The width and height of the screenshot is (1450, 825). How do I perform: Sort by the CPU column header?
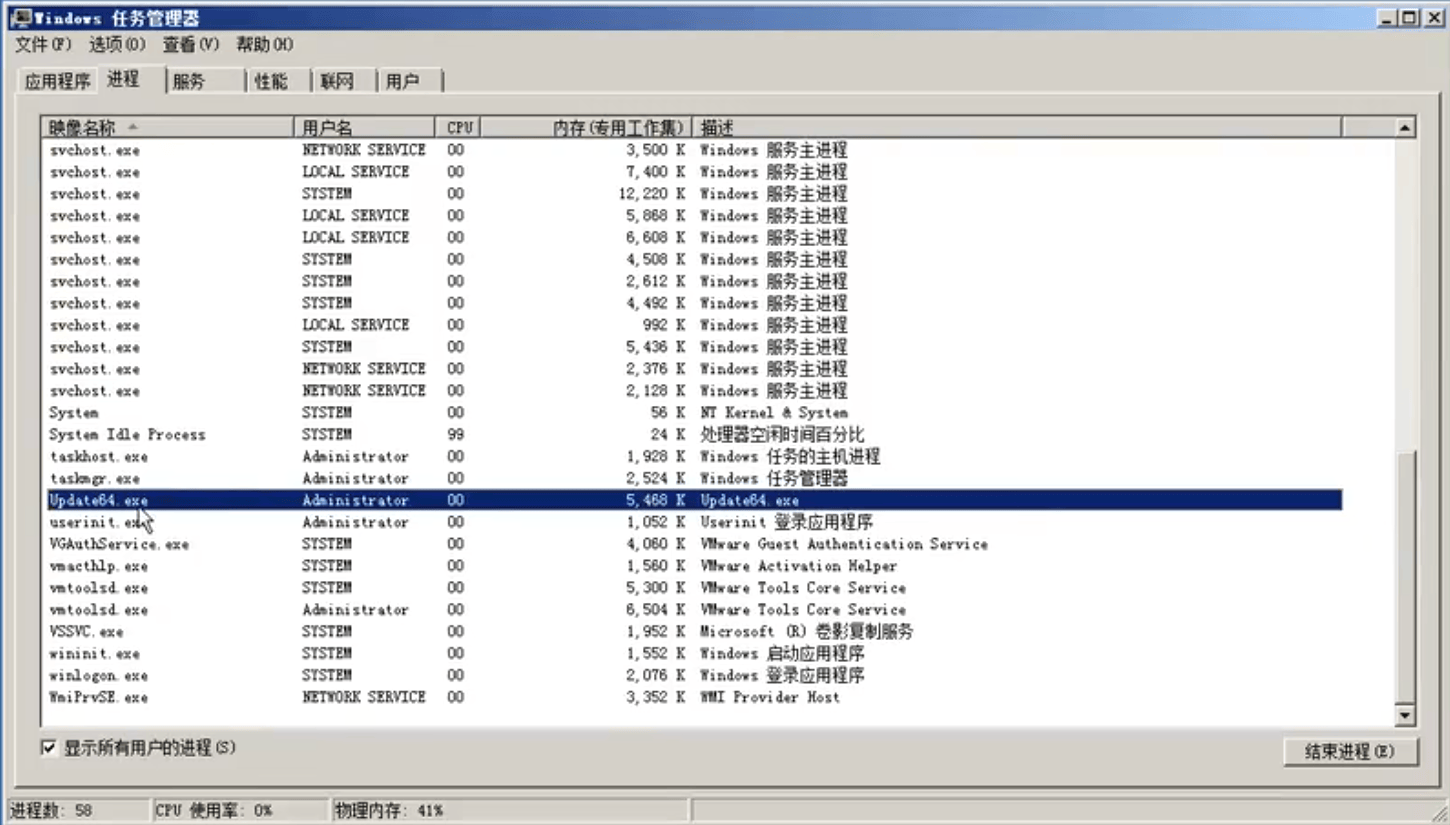coord(459,127)
